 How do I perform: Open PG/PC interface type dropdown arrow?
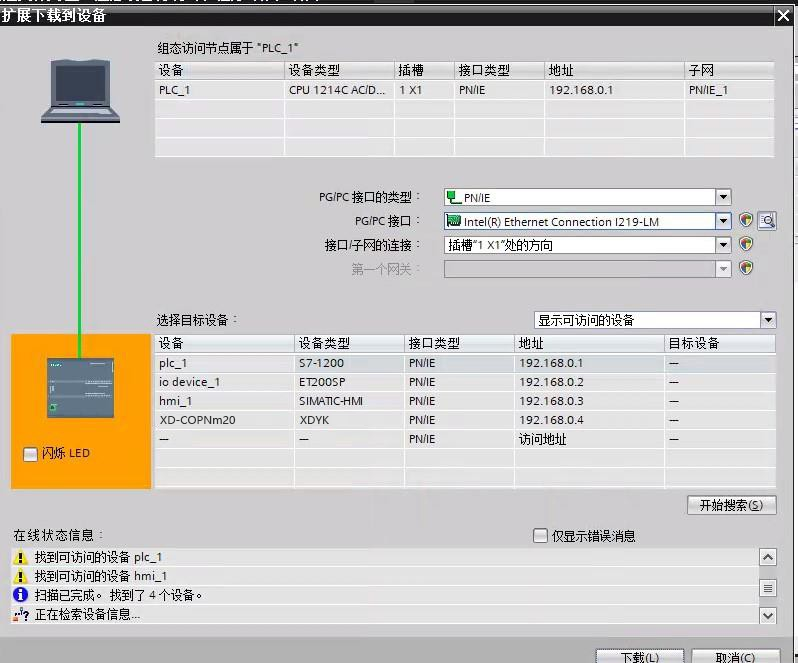[723, 197]
